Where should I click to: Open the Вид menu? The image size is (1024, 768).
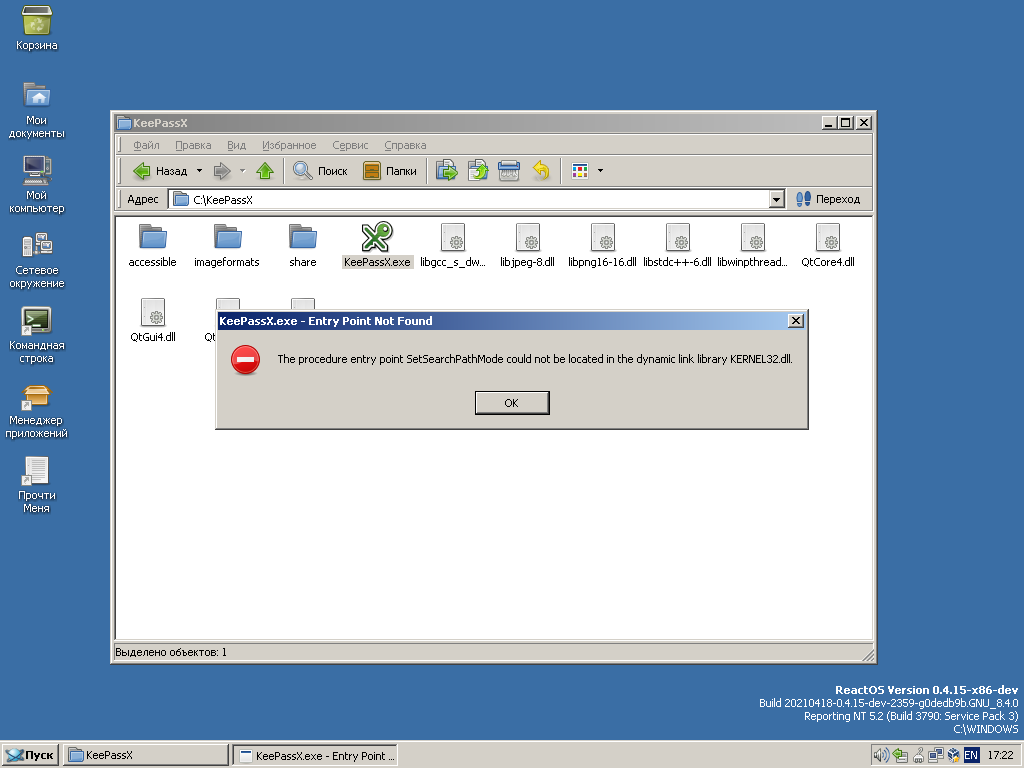tap(236, 145)
